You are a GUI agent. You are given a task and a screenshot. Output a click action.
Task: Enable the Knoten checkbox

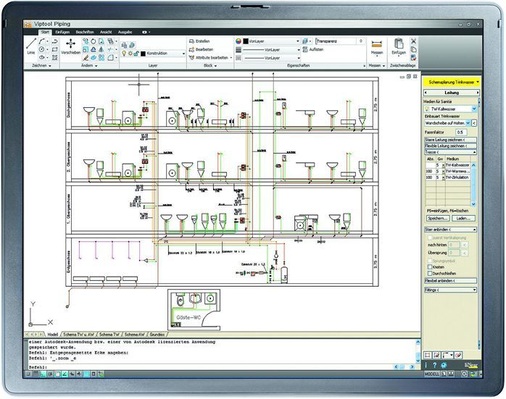tap(430, 267)
